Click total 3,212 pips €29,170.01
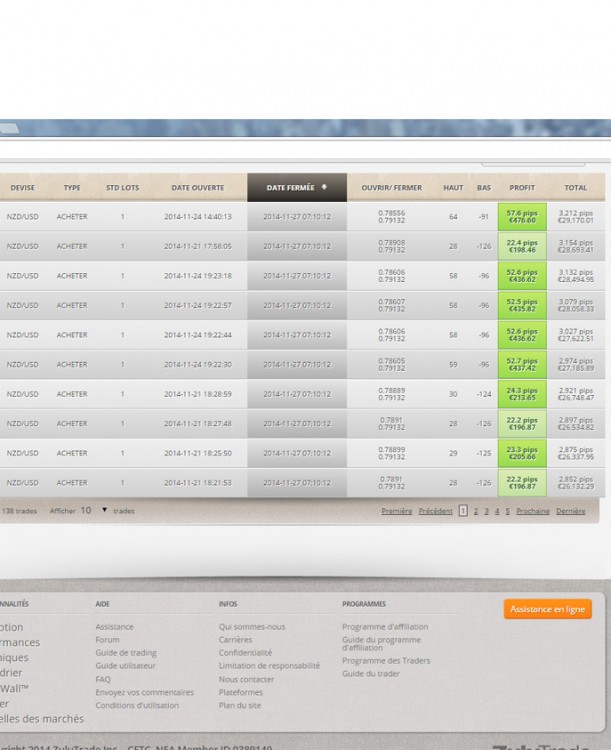This screenshot has height=750, width=611. tap(576, 217)
